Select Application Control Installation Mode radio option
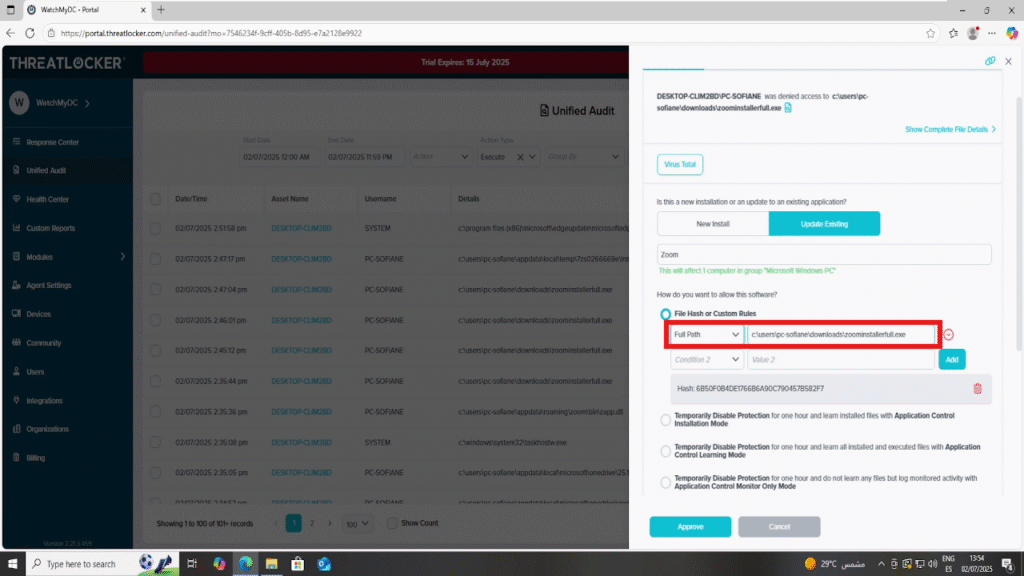Screen dimensions: 1024x576 (x=665, y=420)
